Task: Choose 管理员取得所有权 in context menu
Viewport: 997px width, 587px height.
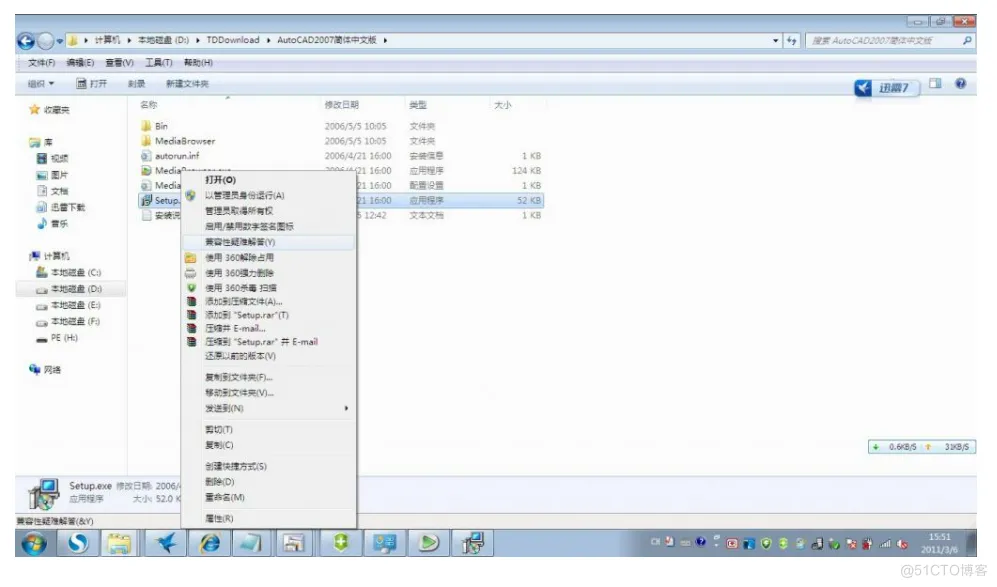Action: click(238, 211)
